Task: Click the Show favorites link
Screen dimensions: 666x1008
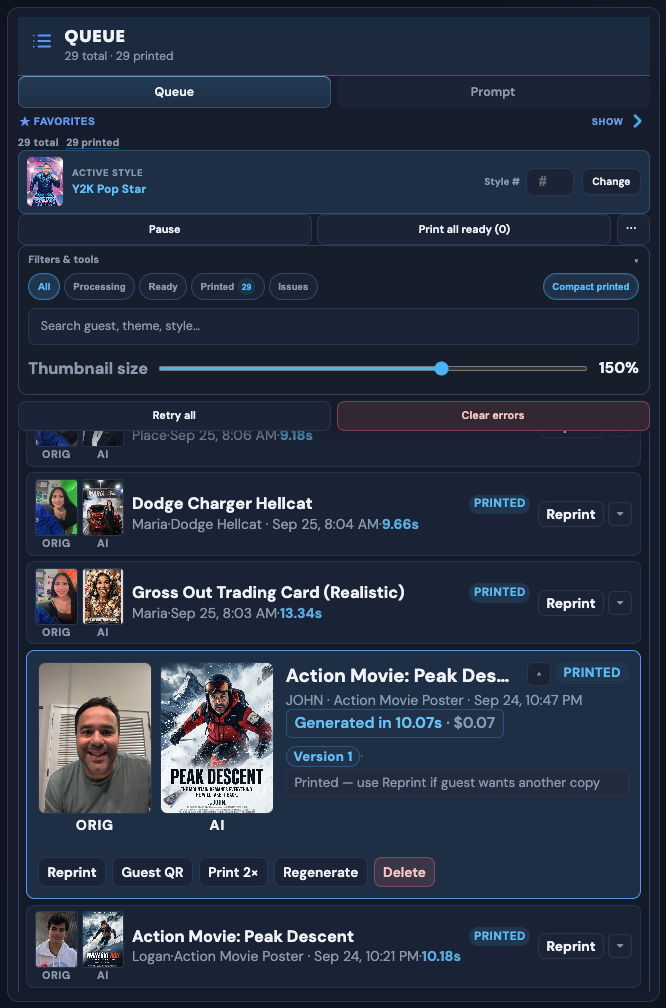Action: (607, 122)
